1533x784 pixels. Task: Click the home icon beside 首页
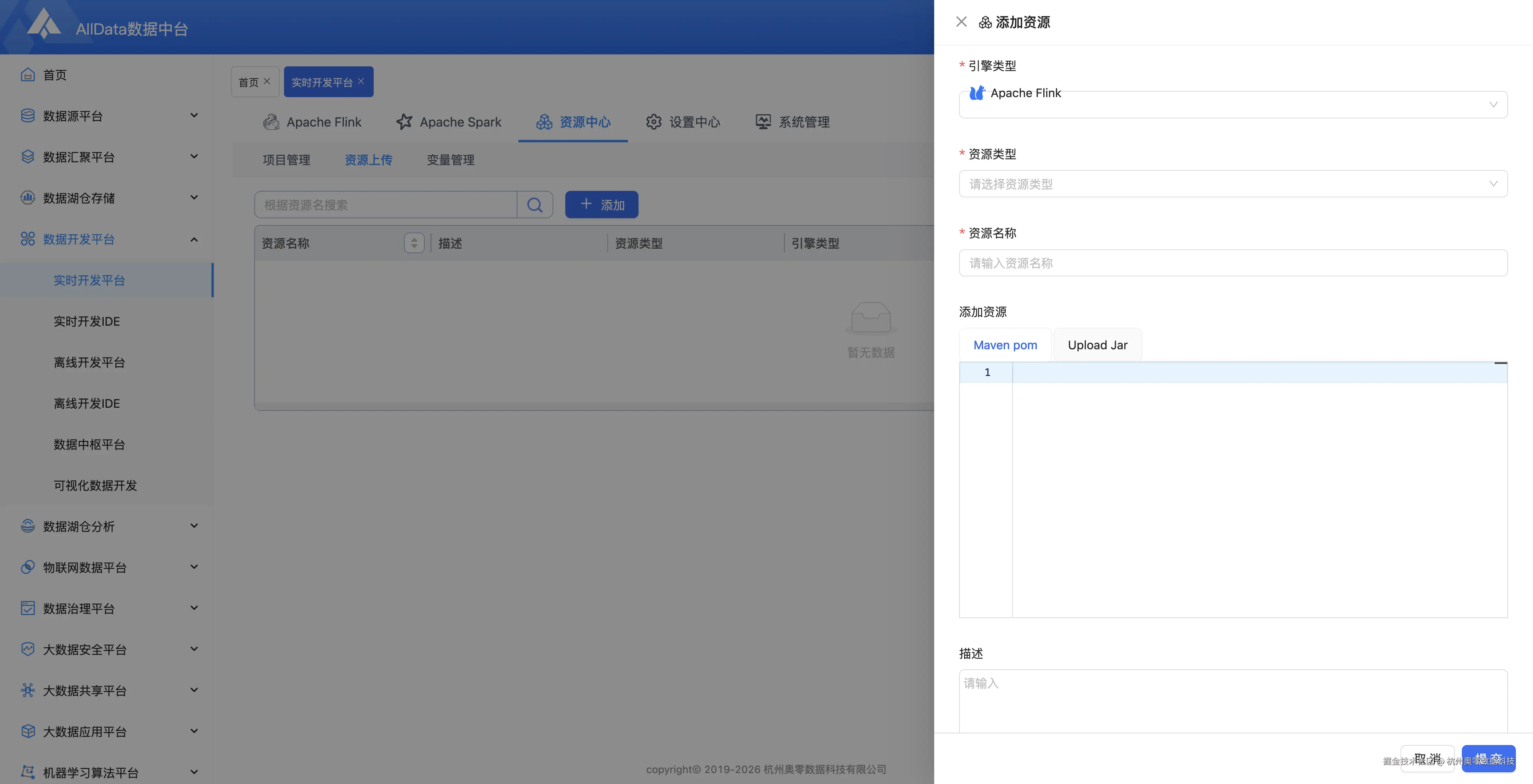pos(27,74)
